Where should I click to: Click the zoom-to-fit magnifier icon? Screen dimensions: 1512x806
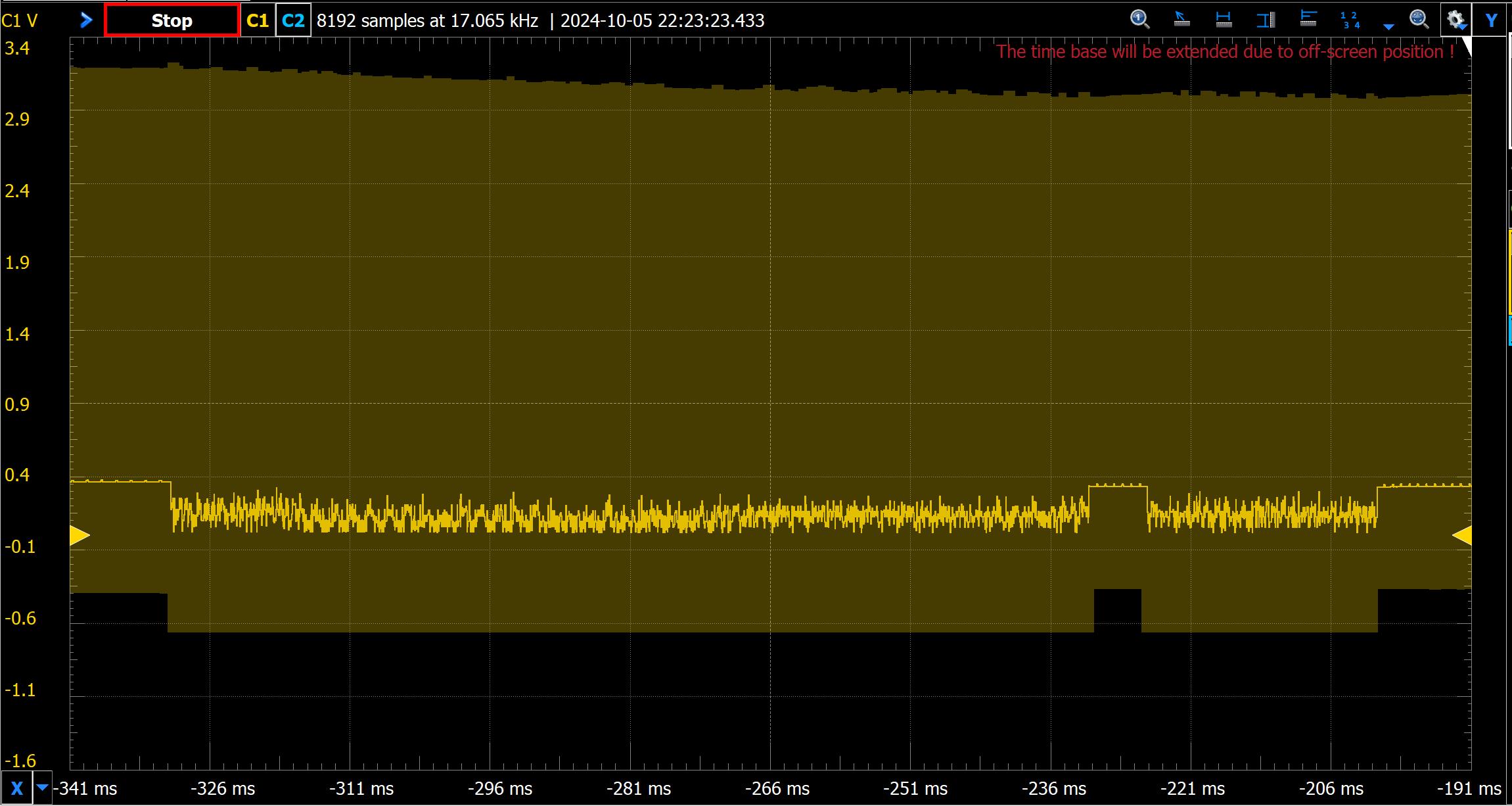(1419, 20)
